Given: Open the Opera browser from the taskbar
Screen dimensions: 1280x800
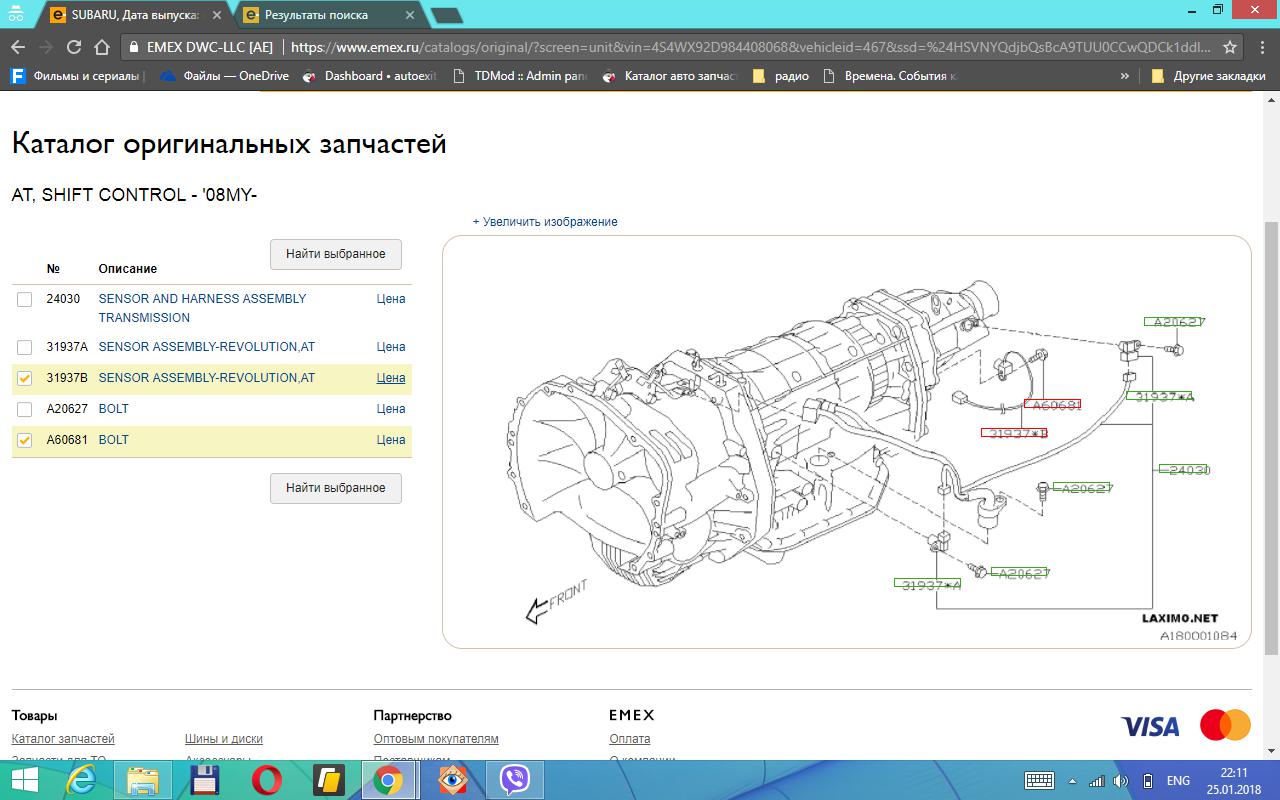Looking at the screenshot, I should click(x=266, y=780).
